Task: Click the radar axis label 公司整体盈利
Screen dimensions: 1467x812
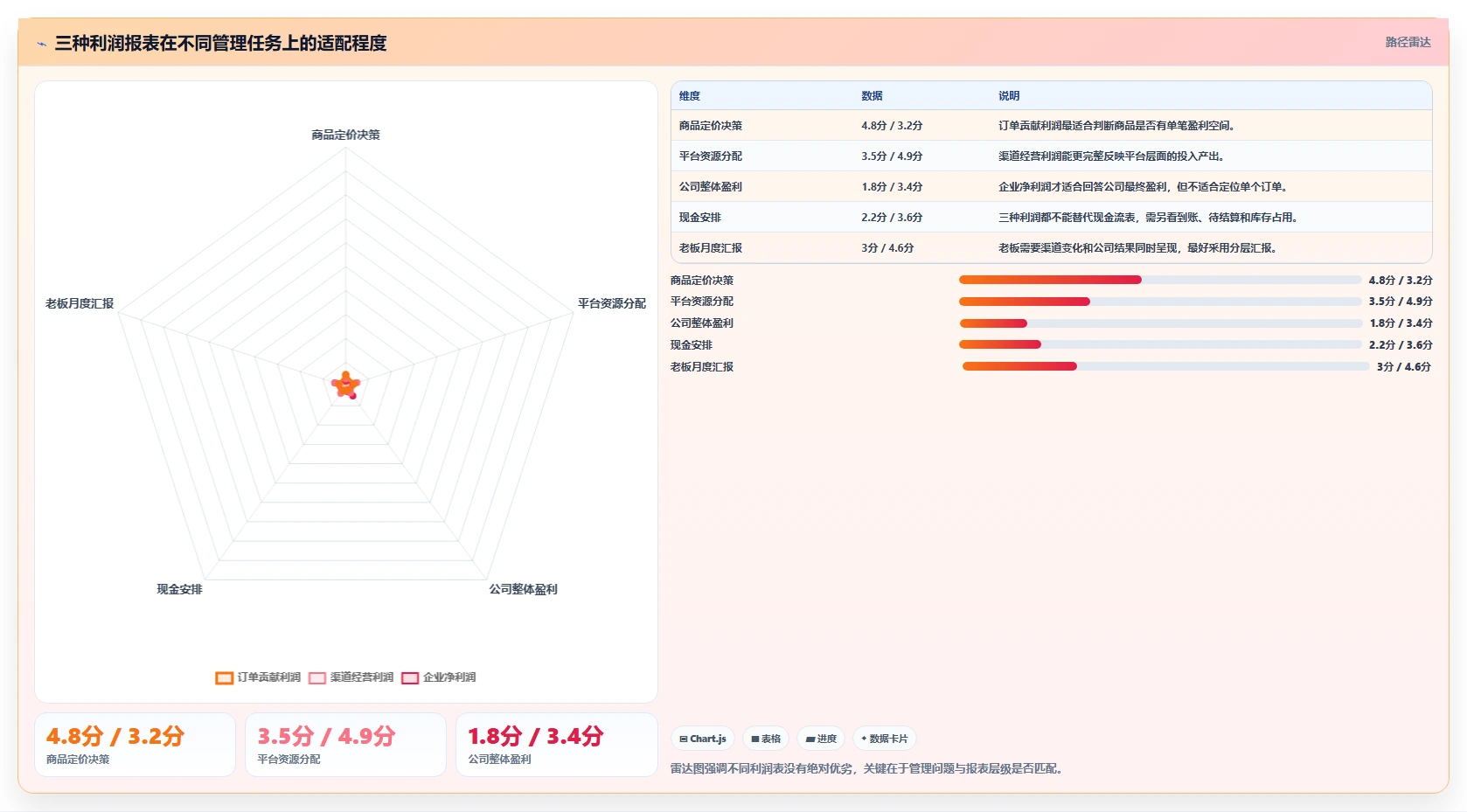Action: (523, 589)
